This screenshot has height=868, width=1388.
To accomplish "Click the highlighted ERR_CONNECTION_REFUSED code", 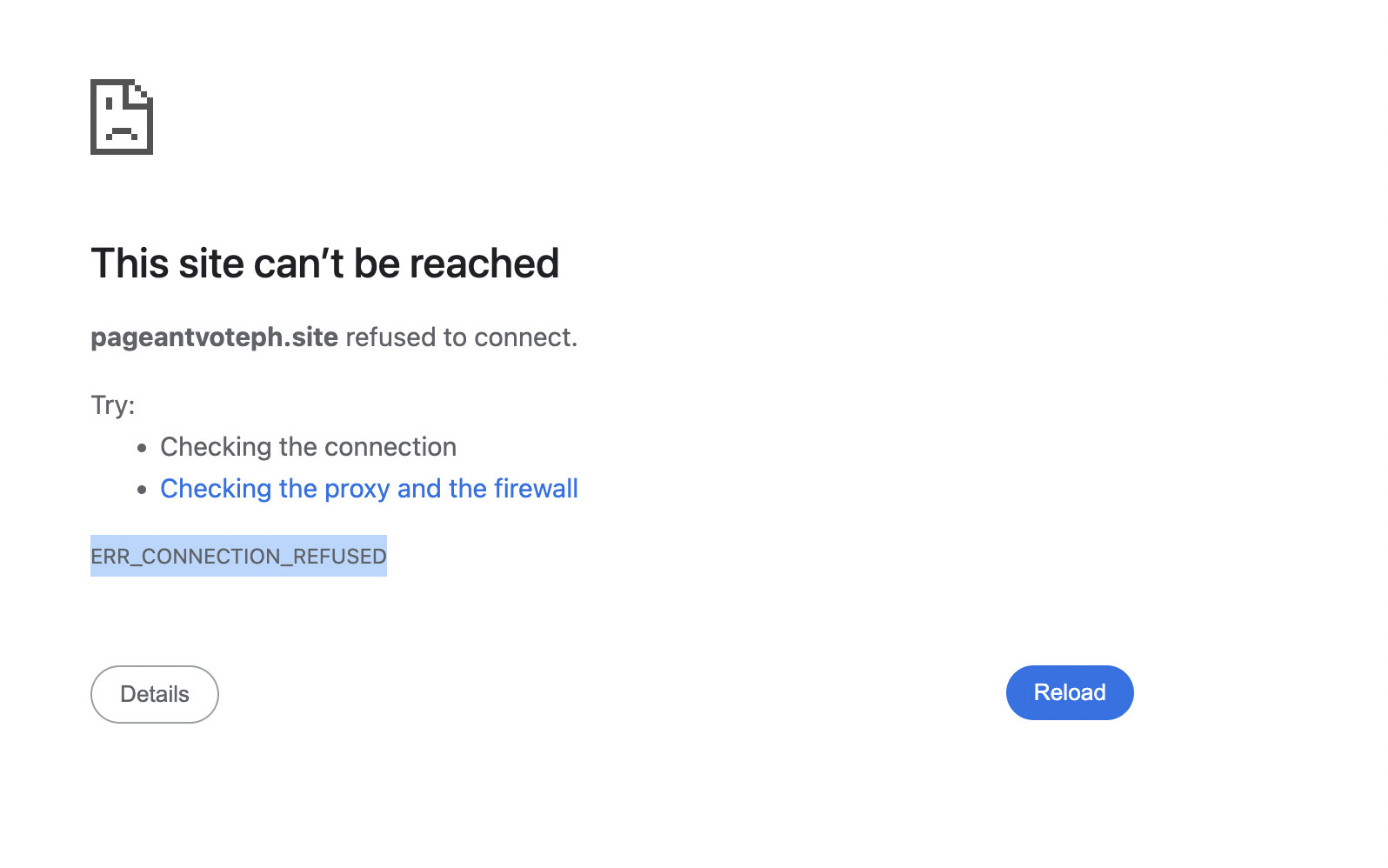I will pyautogui.click(x=238, y=556).
